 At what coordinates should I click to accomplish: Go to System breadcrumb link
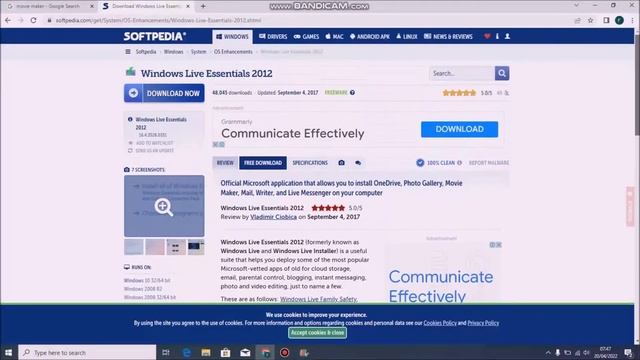coord(198,52)
